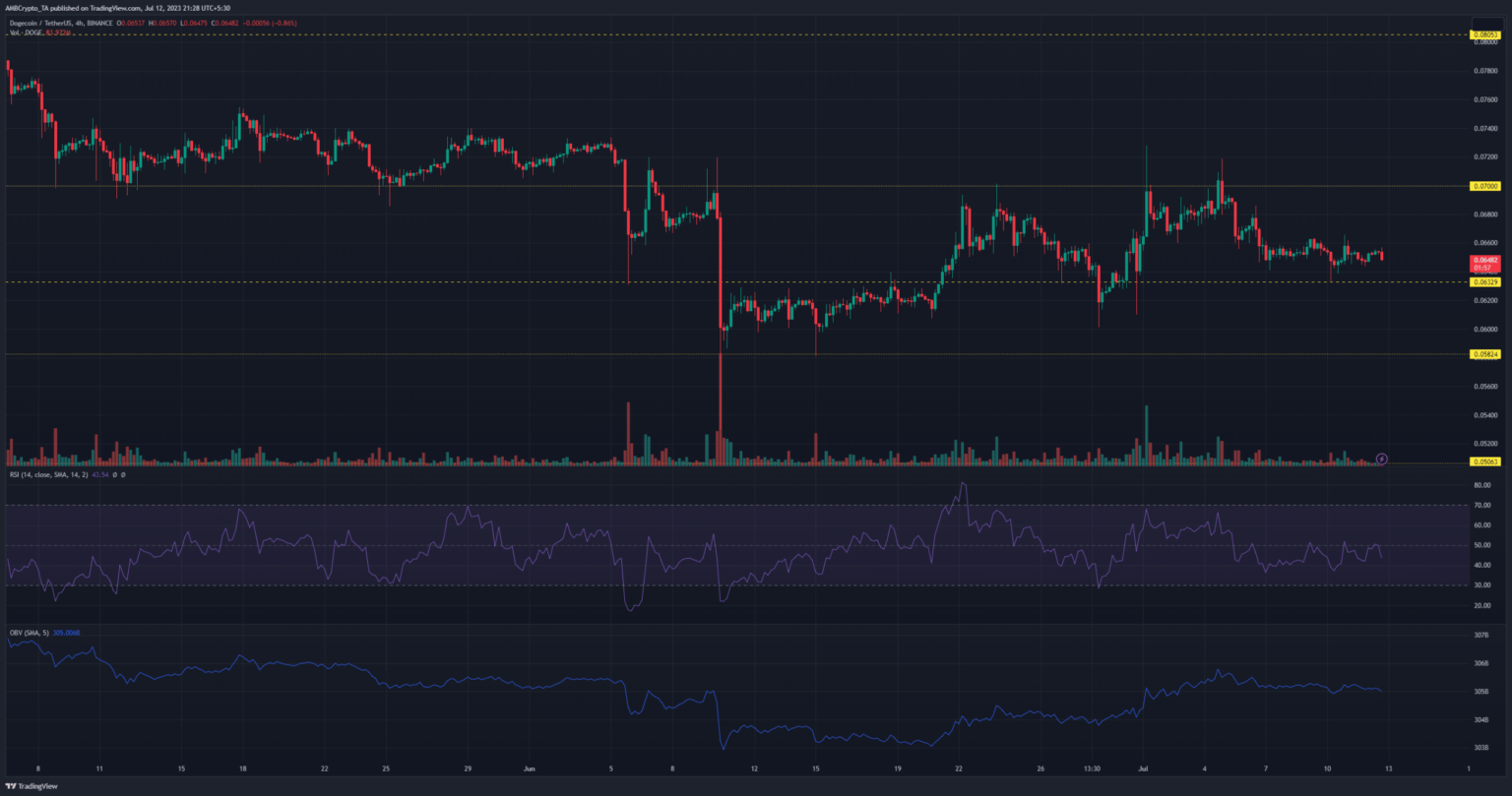Click the dark box atop the price scale
Viewport: 1512px width, 796px height.
click(x=1483, y=20)
